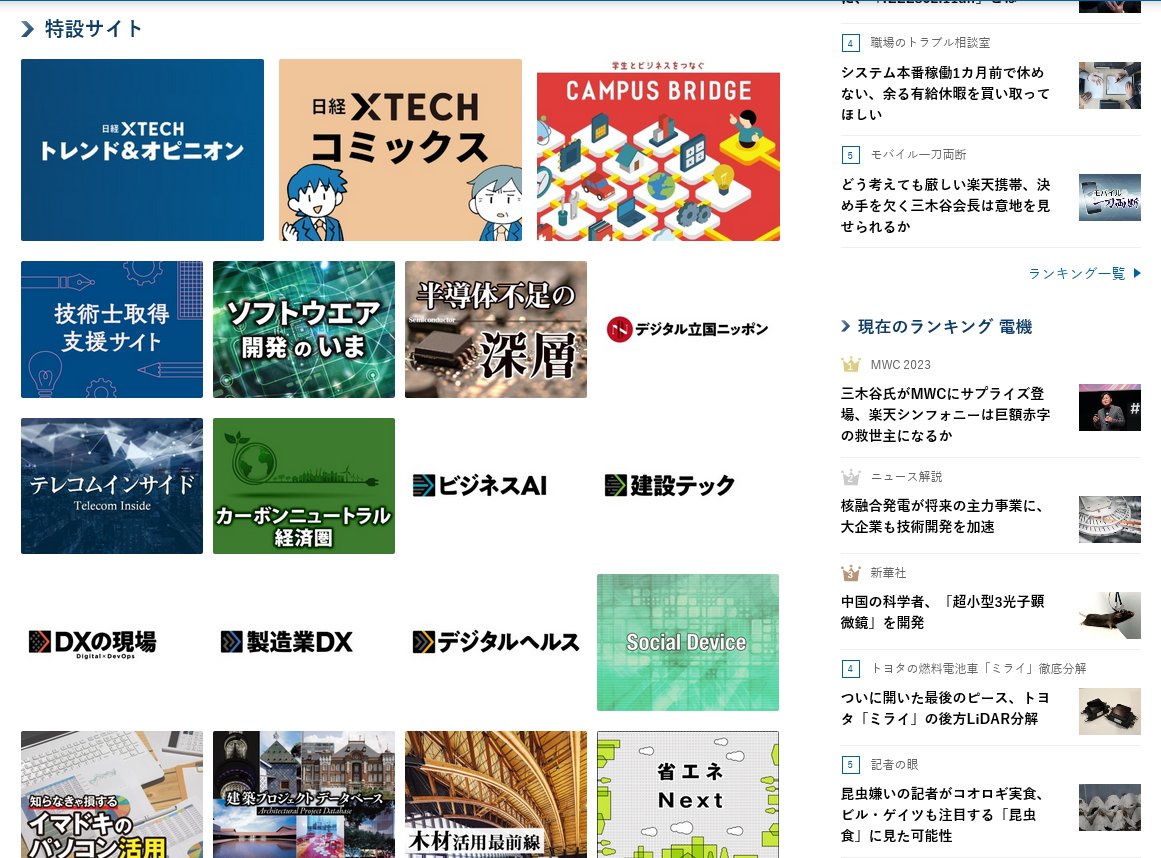Open the Social Device tile
The height and width of the screenshot is (858, 1161).
pyautogui.click(x=688, y=643)
